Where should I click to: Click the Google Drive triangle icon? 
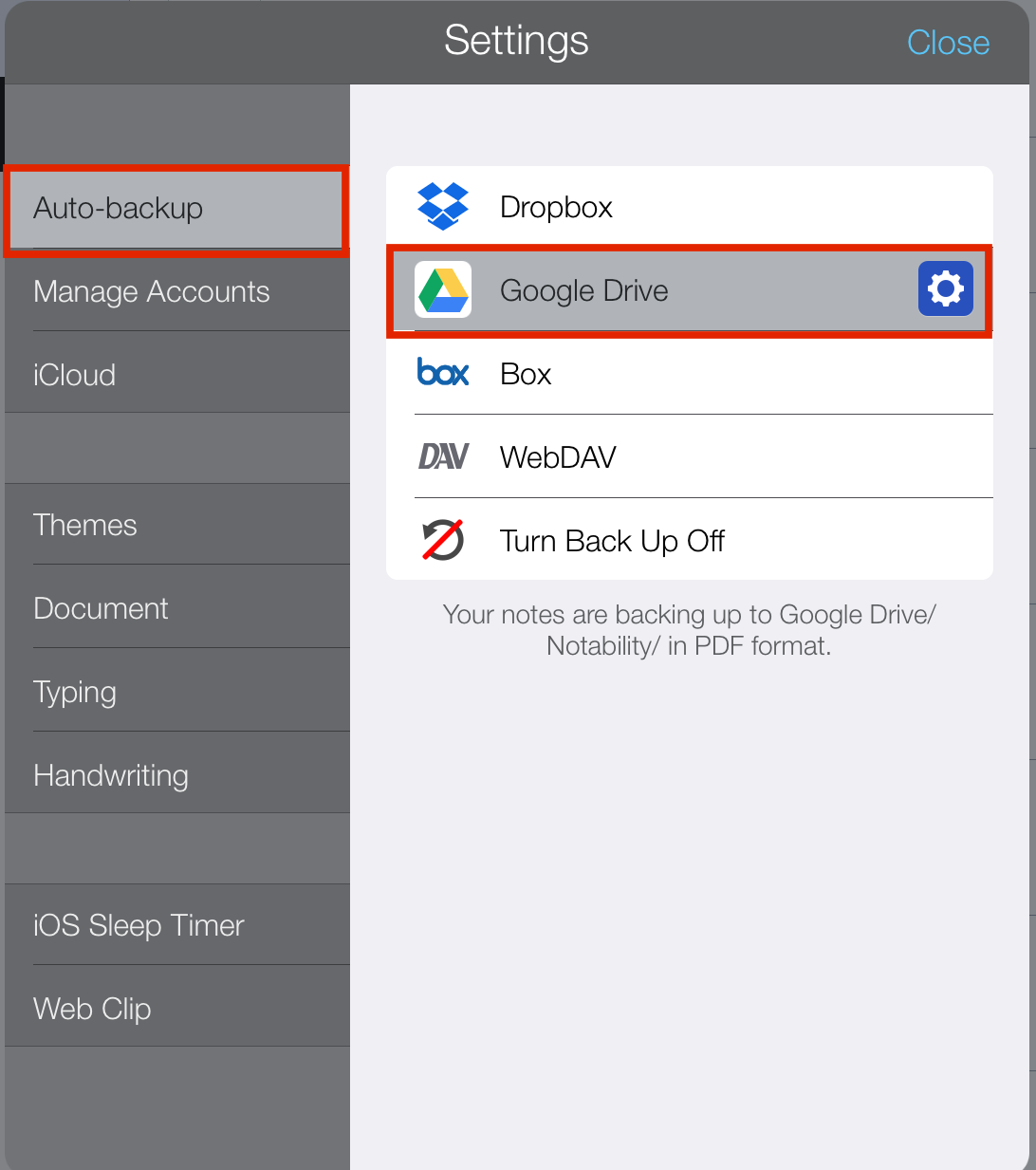click(443, 289)
